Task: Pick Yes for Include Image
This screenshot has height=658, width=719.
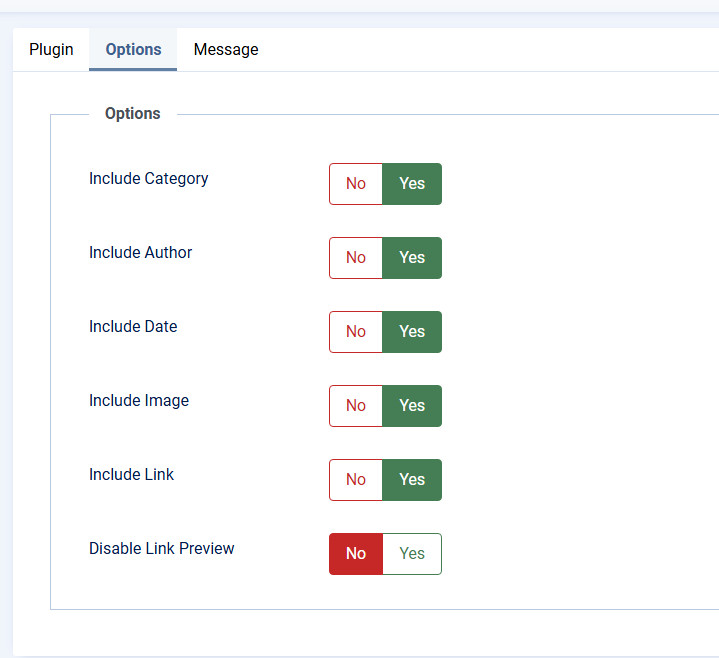Action: 412,406
